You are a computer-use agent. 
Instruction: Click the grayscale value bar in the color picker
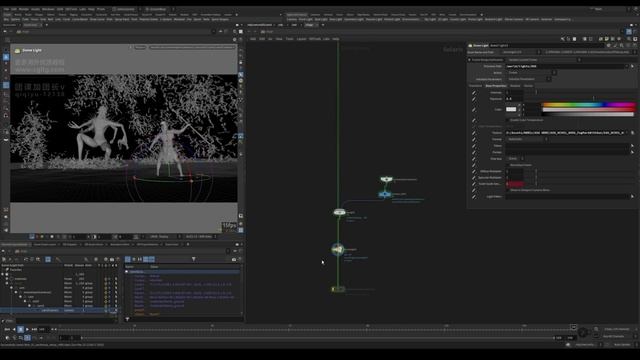pos(589,114)
